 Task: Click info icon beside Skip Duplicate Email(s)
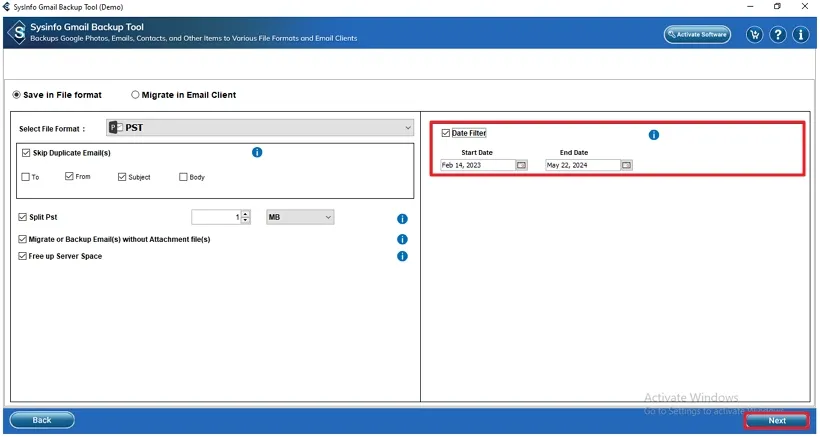point(257,152)
